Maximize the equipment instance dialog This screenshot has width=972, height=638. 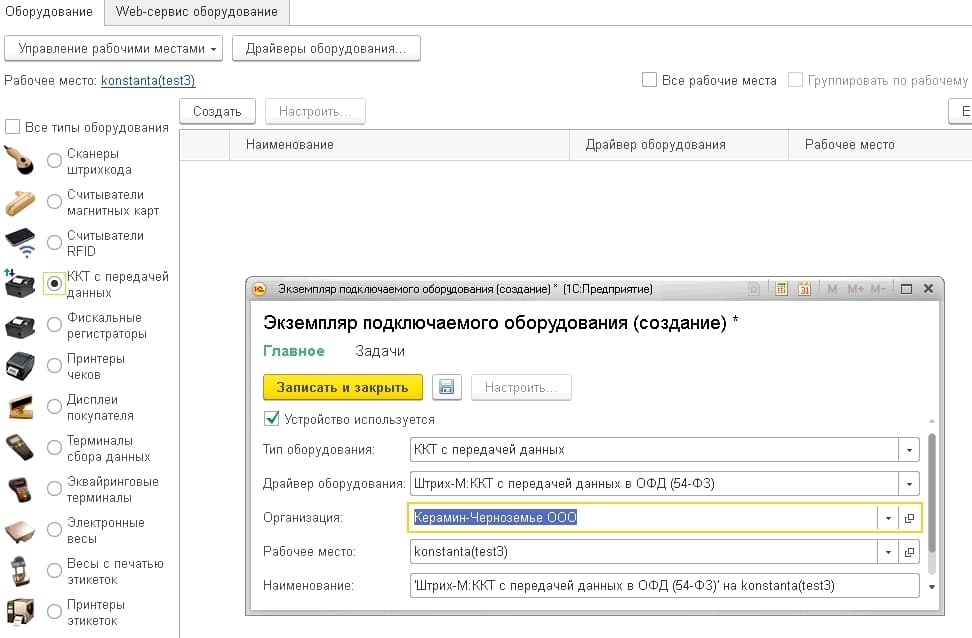[x=906, y=289]
